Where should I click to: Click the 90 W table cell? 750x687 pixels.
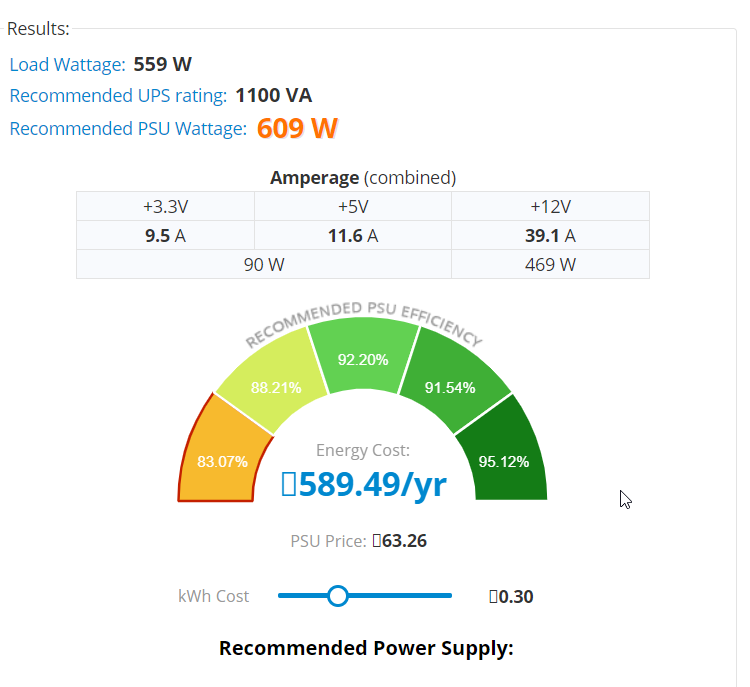pyautogui.click(x=263, y=265)
